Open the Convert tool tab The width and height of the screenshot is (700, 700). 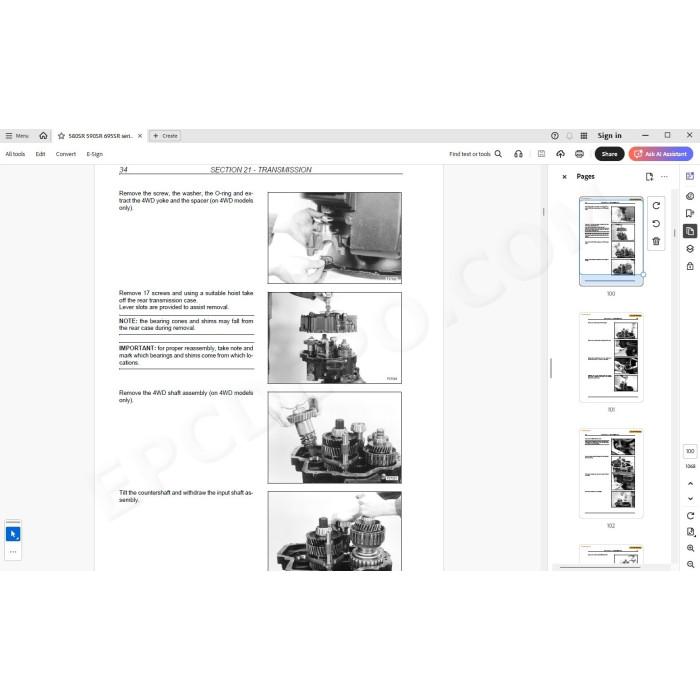pyautogui.click(x=66, y=154)
